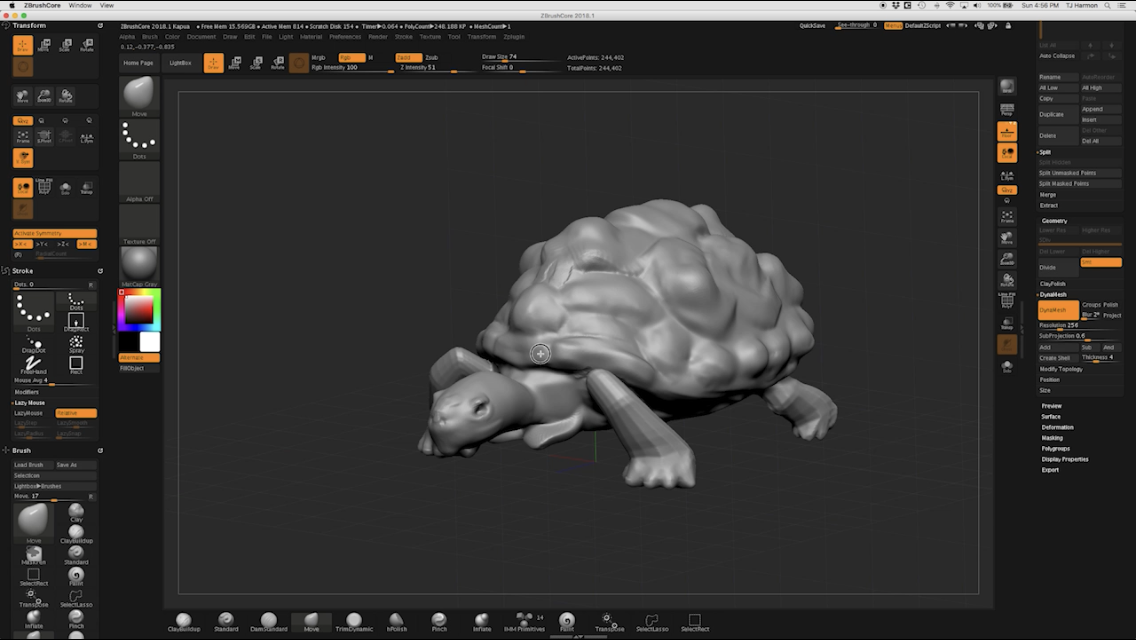Image resolution: width=1136 pixels, height=640 pixels.
Task: Toggle the Y symmetry axis button
Action: point(43,244)
